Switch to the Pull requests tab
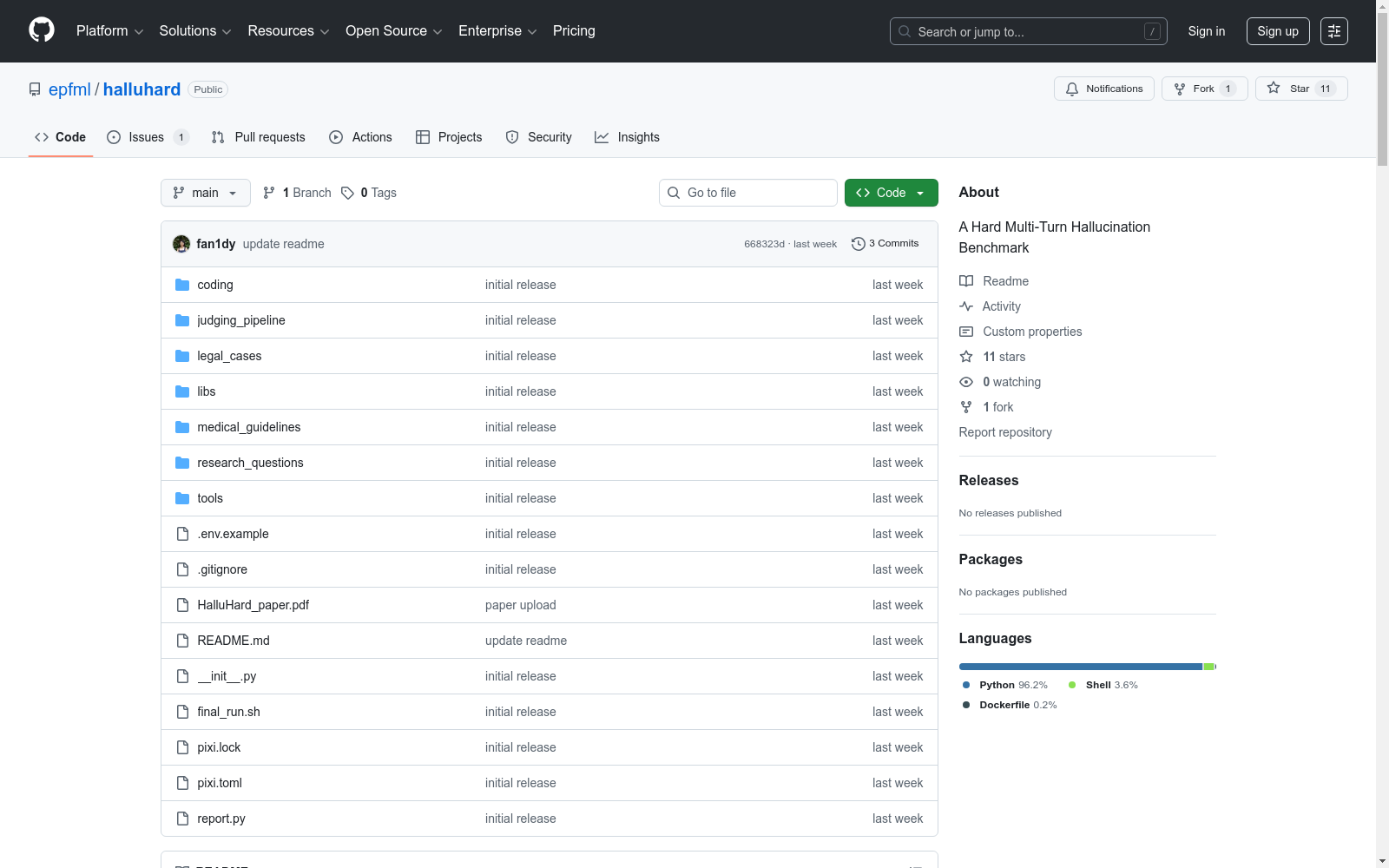This screenshot has height=868, width=1389. (x=259, y=137)
